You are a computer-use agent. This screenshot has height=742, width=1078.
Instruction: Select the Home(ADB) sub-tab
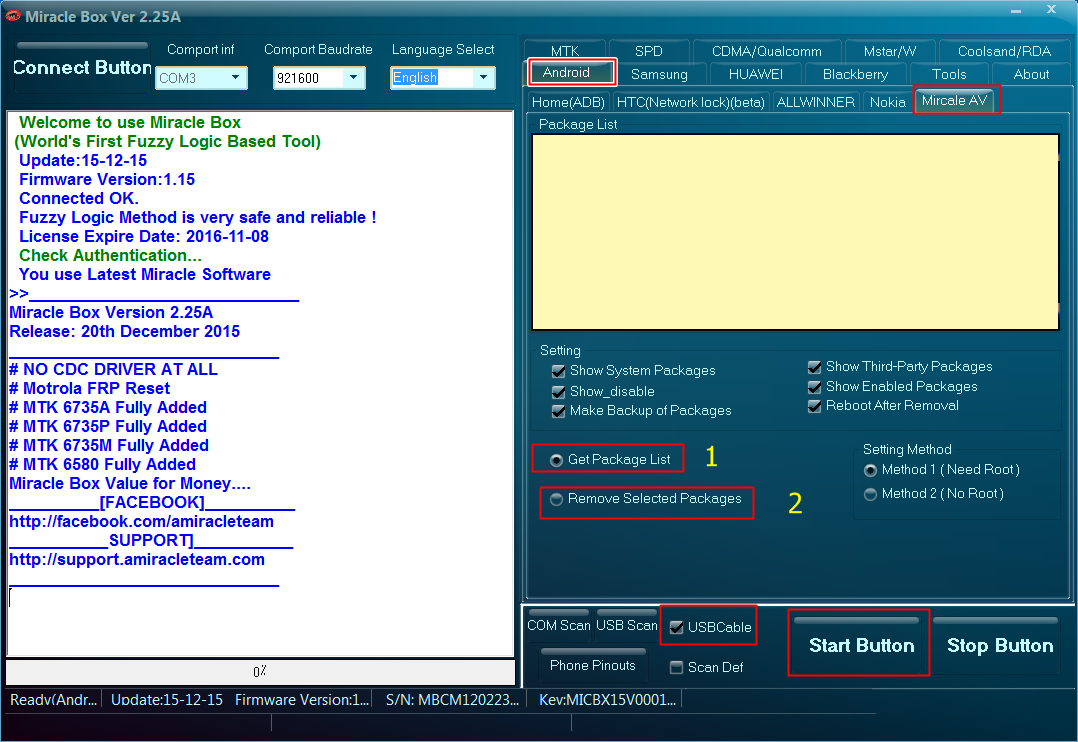[x=568, y=102]
